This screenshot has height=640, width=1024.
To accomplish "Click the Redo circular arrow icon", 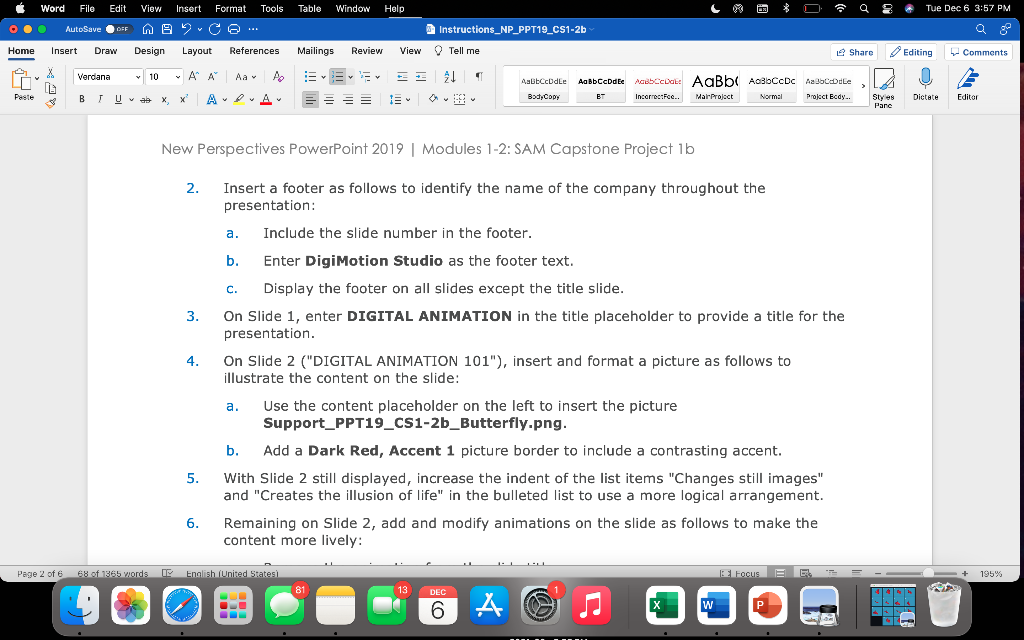I will click(214, 29).
